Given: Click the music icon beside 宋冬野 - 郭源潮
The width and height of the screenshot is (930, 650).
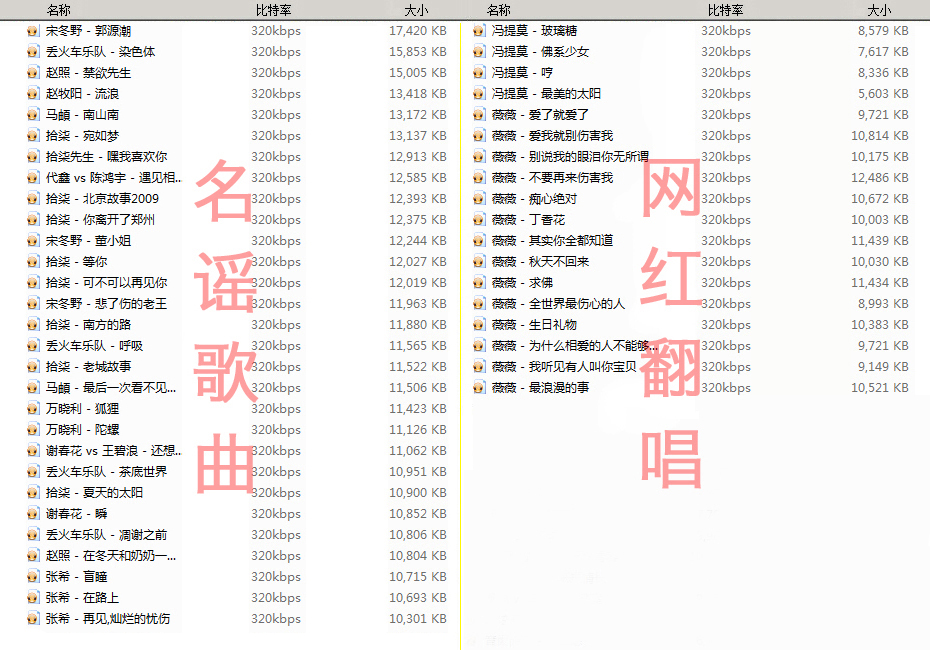Looking at the screenshot, I should pos(33,31).
